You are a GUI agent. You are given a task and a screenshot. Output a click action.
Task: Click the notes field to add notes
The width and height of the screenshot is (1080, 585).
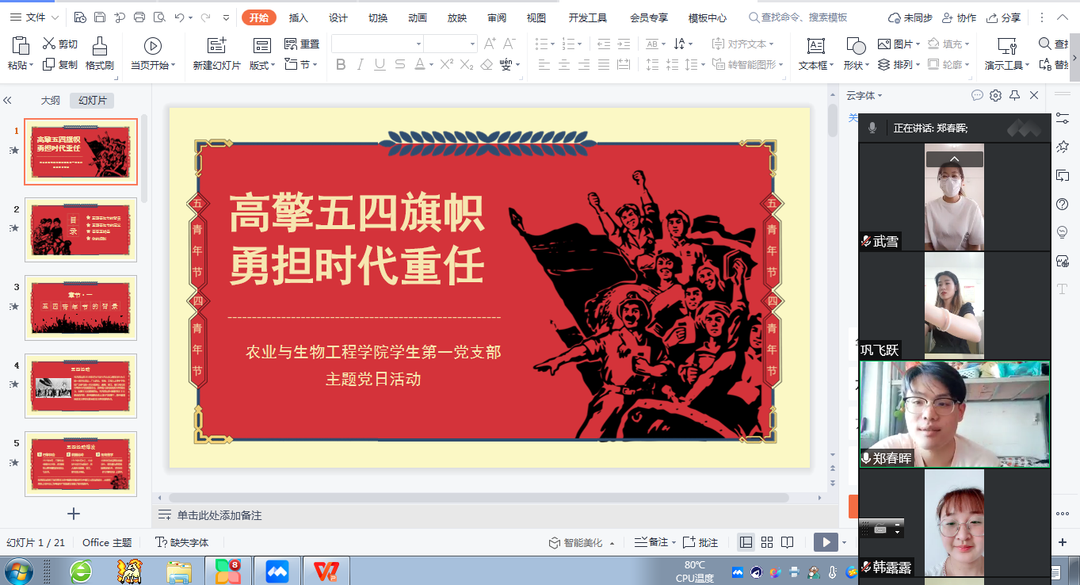click(x=219, y=515)
